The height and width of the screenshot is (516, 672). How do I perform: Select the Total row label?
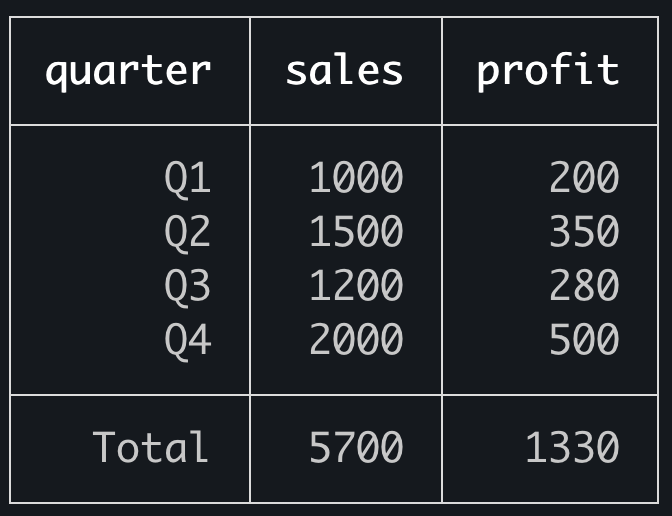(x=151, y=447)
